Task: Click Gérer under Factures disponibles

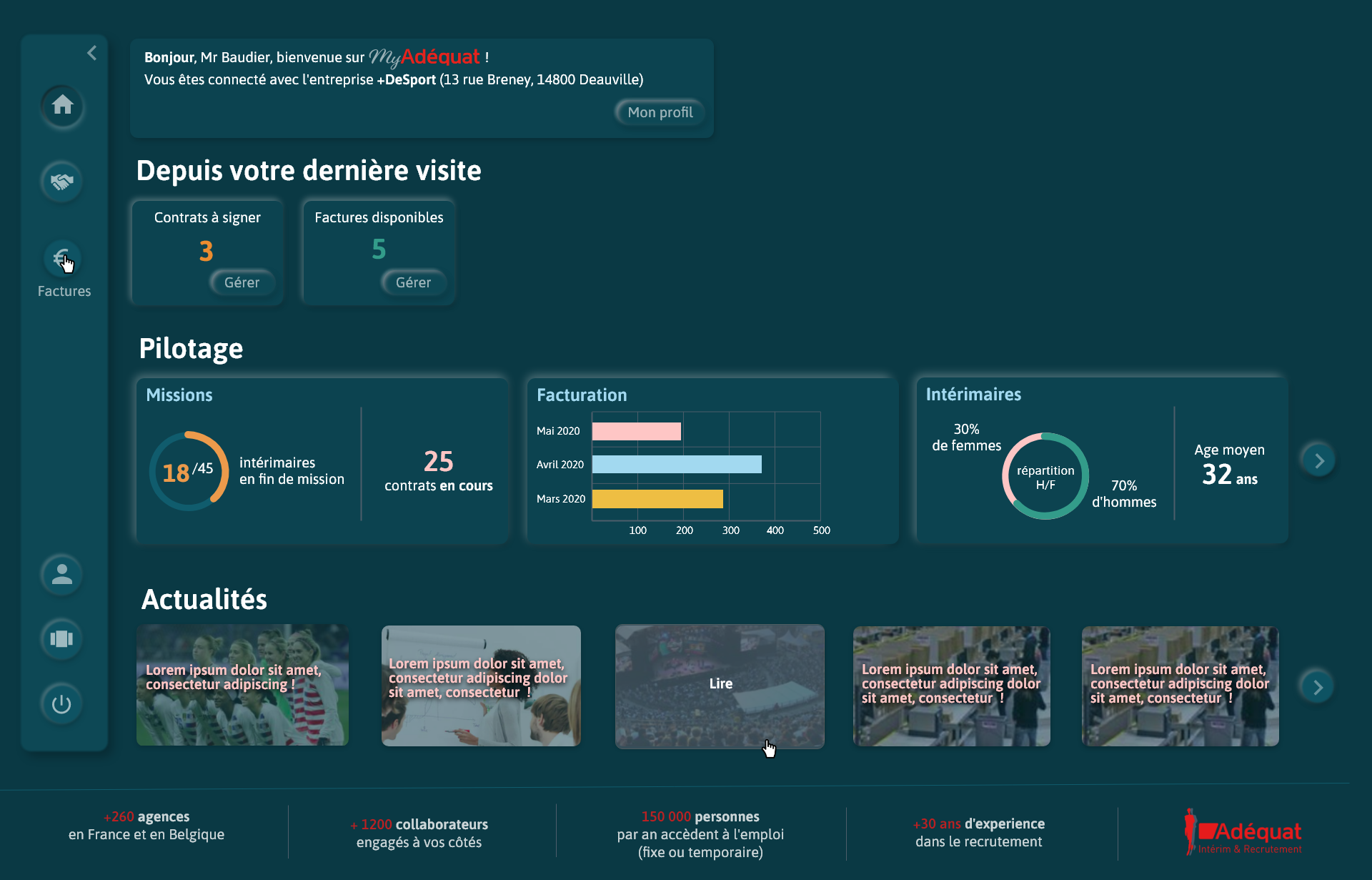Action: (x=414, y=282)
